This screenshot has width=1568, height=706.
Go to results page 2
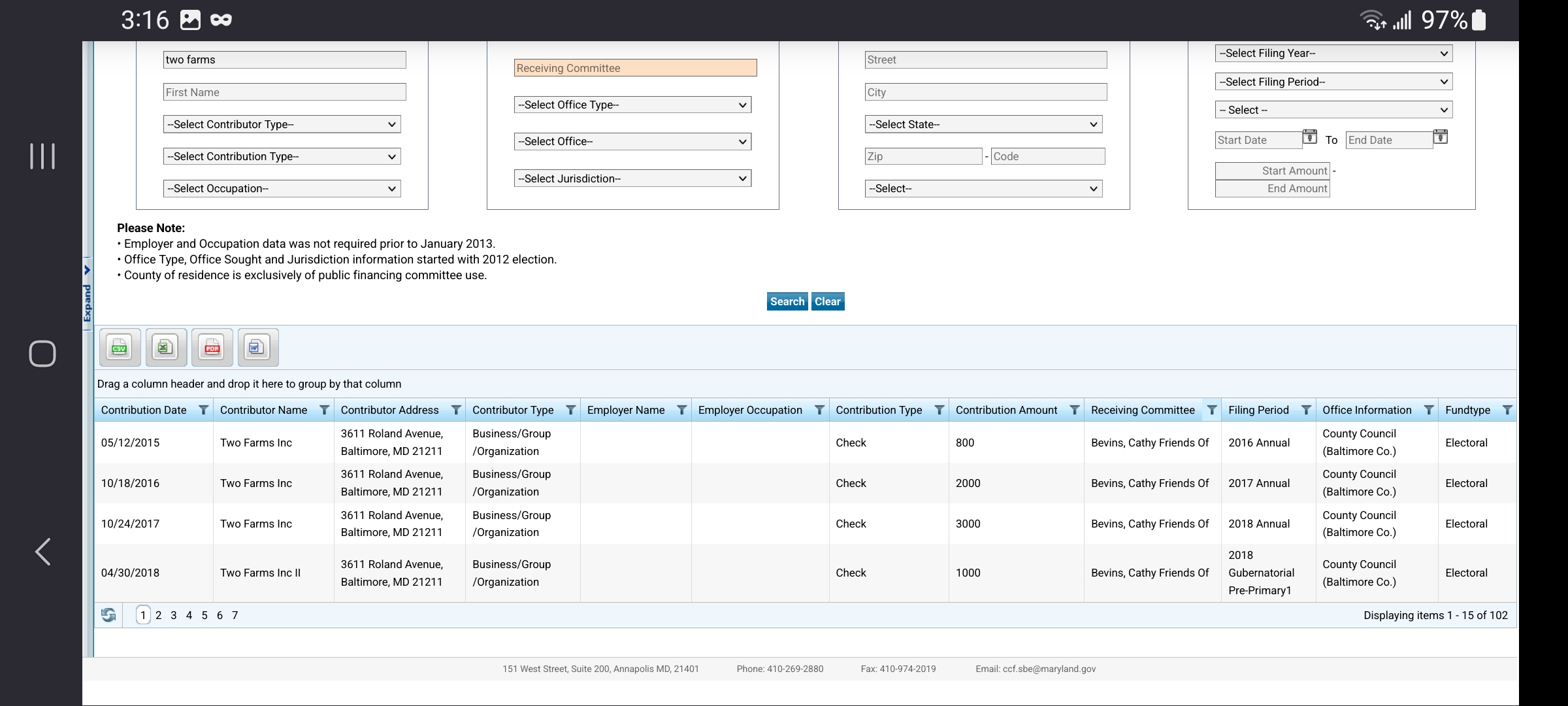pos(158,615)
